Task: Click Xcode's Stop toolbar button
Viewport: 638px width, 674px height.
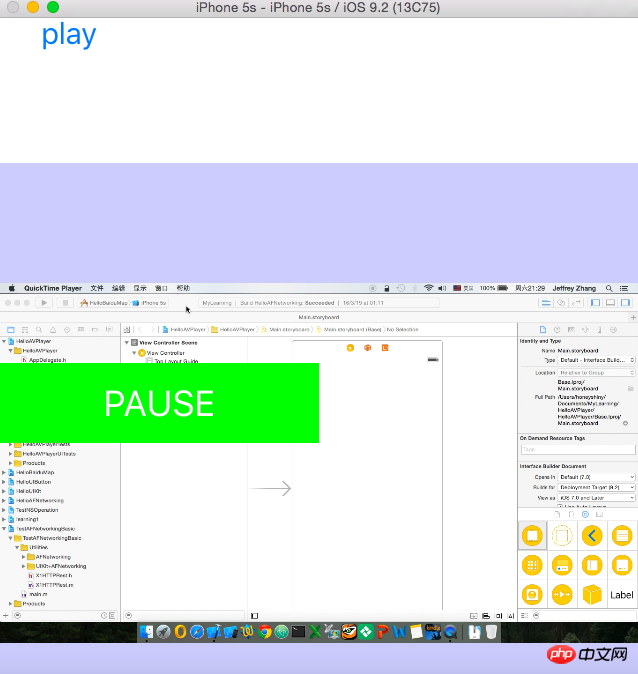Action: pos(65,303)
